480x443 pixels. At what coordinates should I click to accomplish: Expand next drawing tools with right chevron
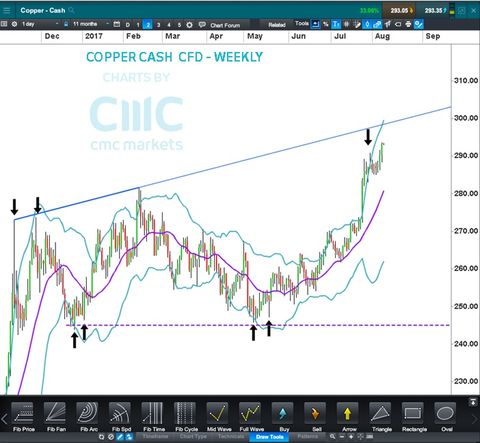475,419
